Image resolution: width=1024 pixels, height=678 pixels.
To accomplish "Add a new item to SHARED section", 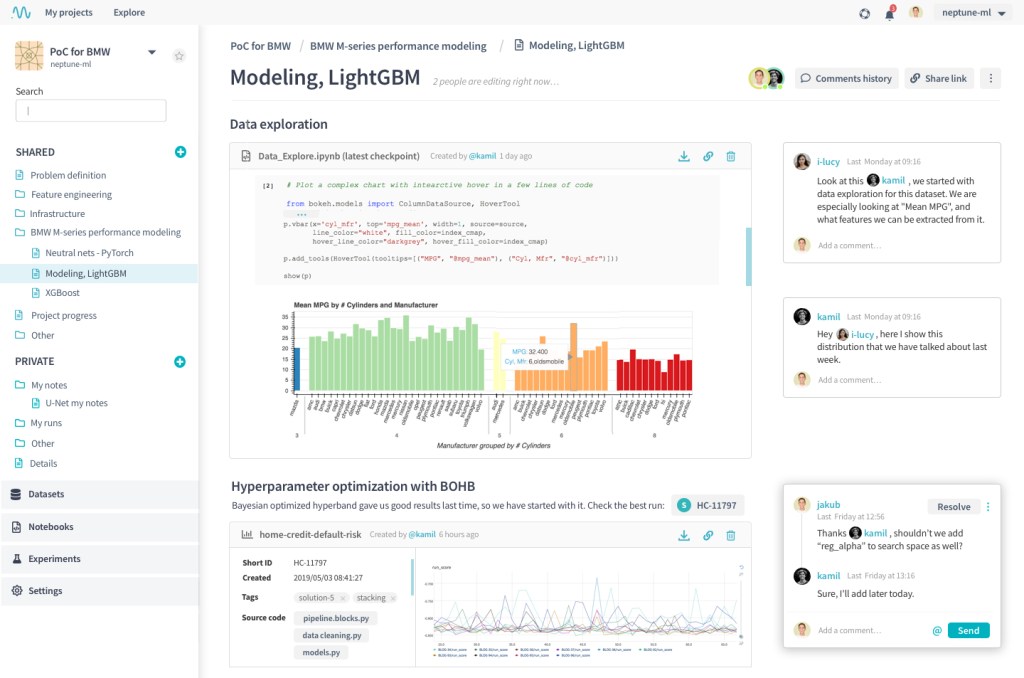I will pyautogui.click(x=180, y=152).
